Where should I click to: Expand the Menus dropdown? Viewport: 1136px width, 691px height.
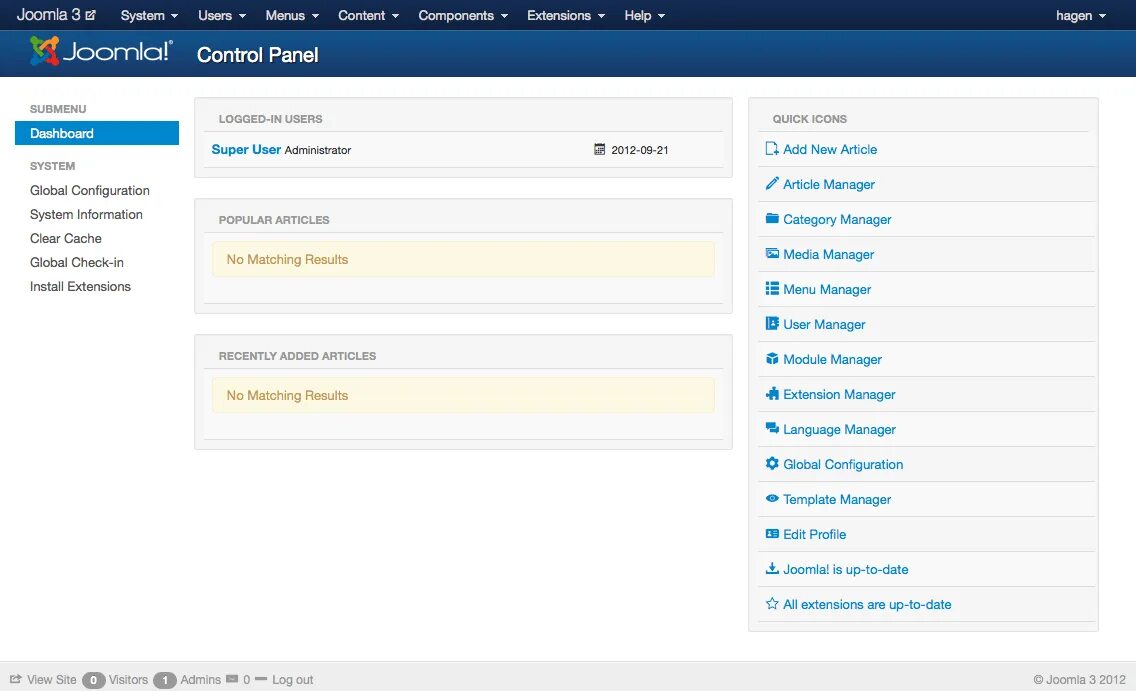[292, 15]
